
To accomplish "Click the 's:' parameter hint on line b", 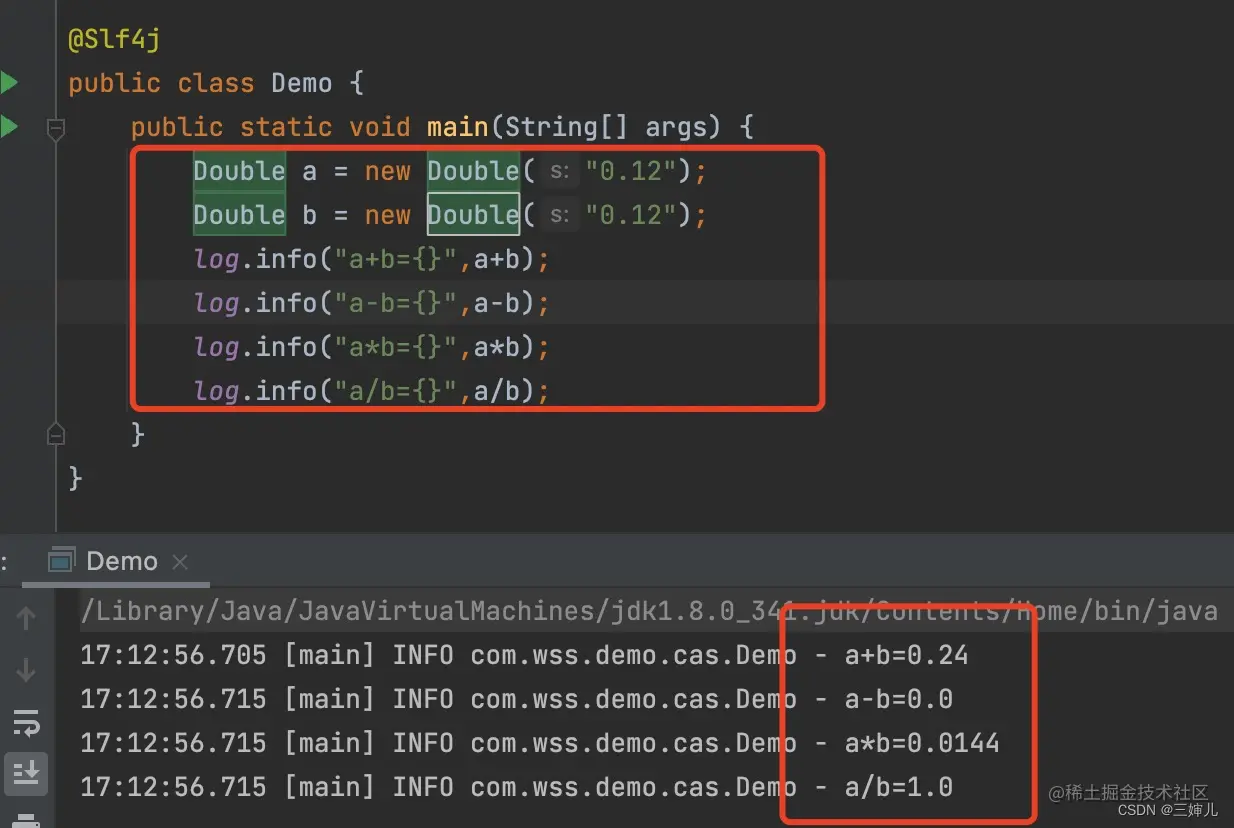I will (x=560, y=216).
